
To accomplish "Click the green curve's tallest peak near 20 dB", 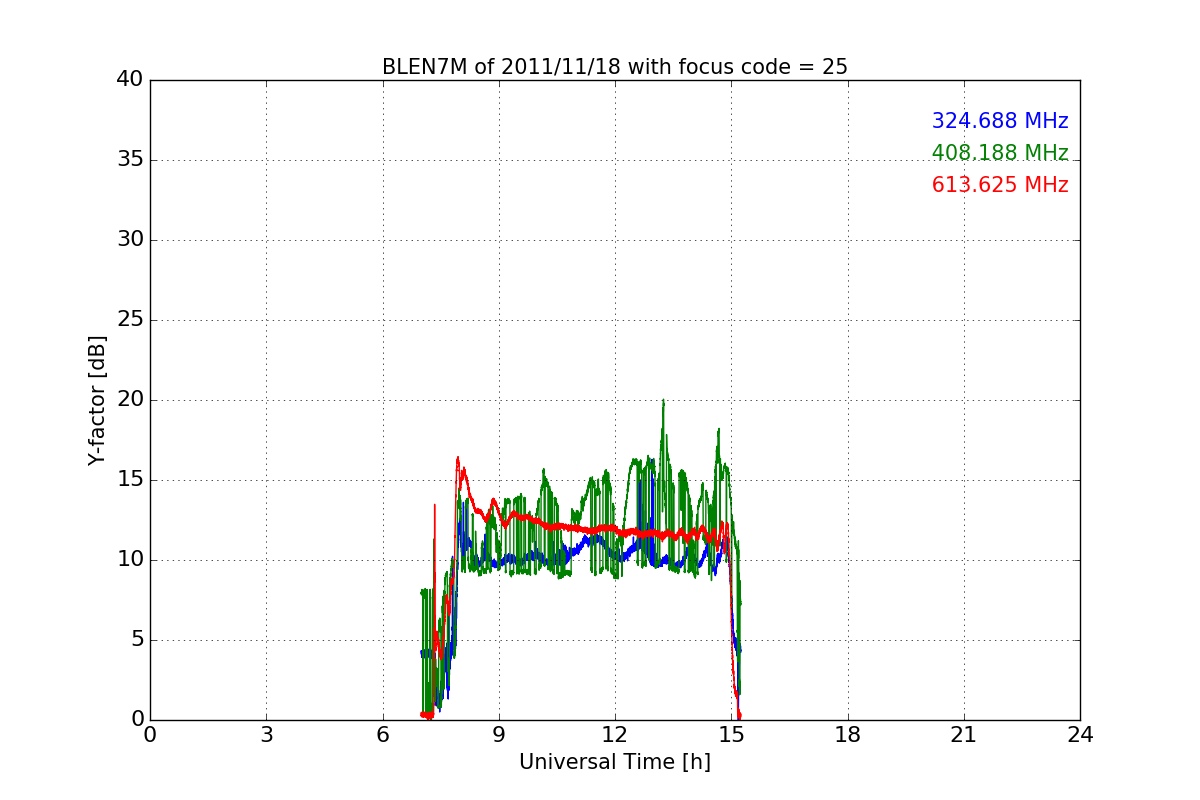I will [663, 401].
